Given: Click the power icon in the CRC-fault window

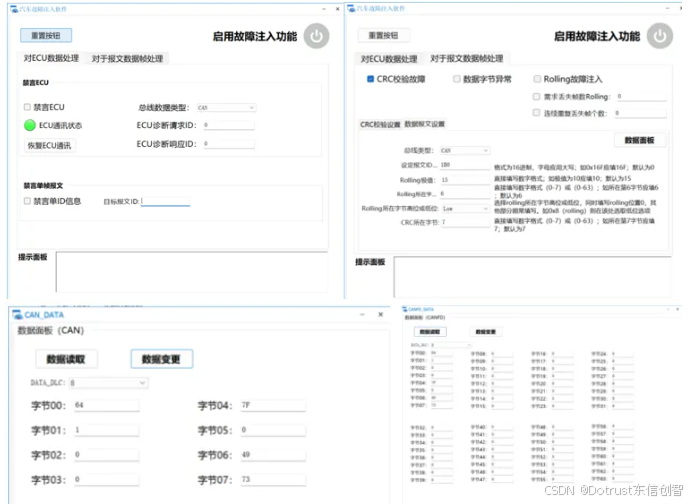Looking at the screenshot, I should (659, 36).
